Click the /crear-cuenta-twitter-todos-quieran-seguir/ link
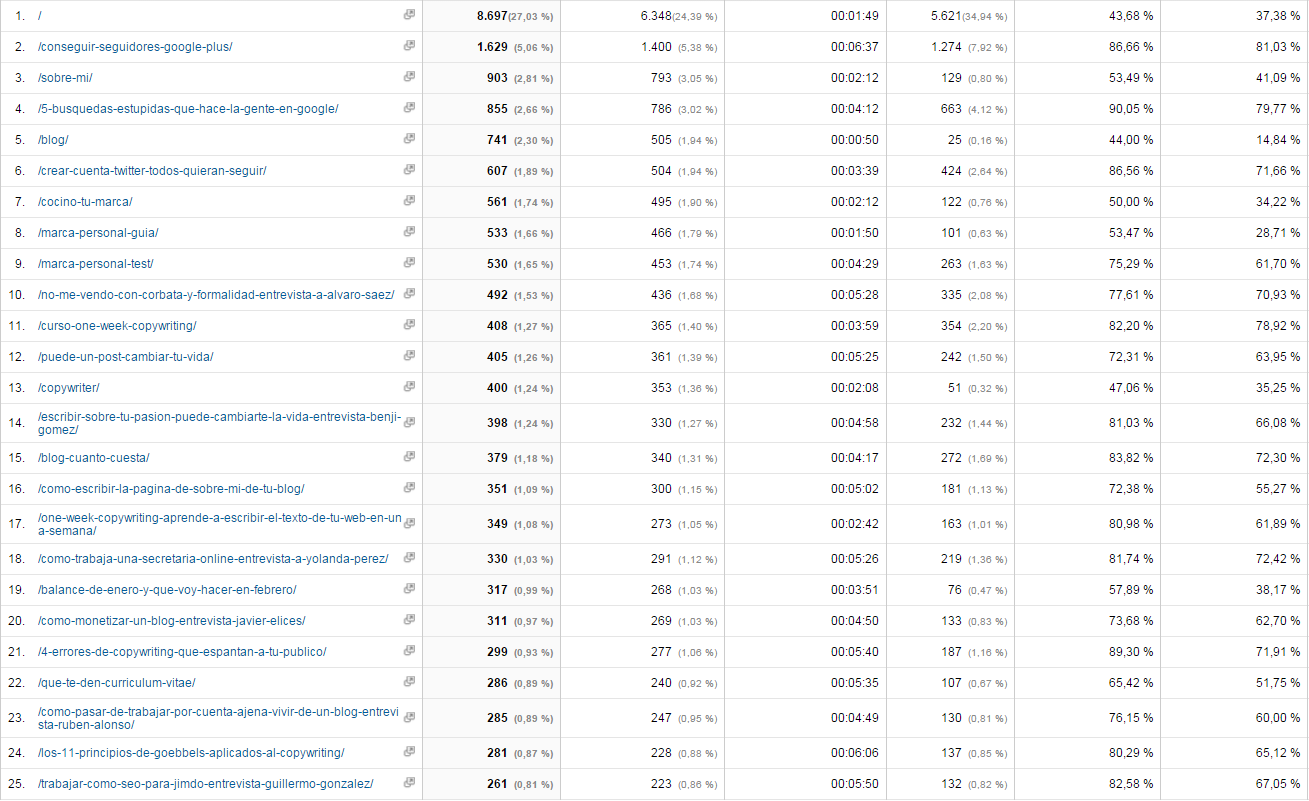Screen dimensions: 1309x801 click(152, 171)
